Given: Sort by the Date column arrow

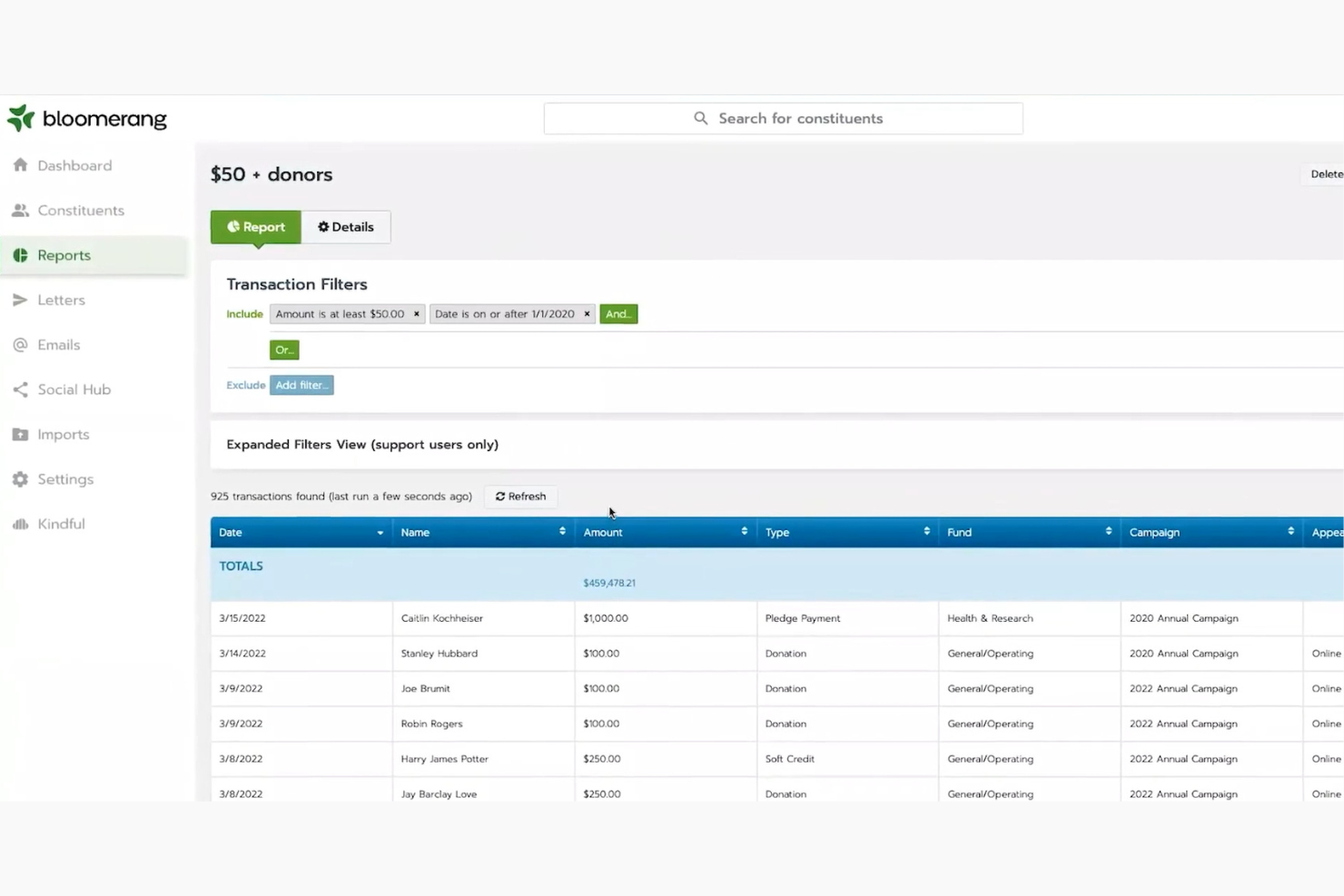Looking at the screenshot, I should [x=380, y=533].
